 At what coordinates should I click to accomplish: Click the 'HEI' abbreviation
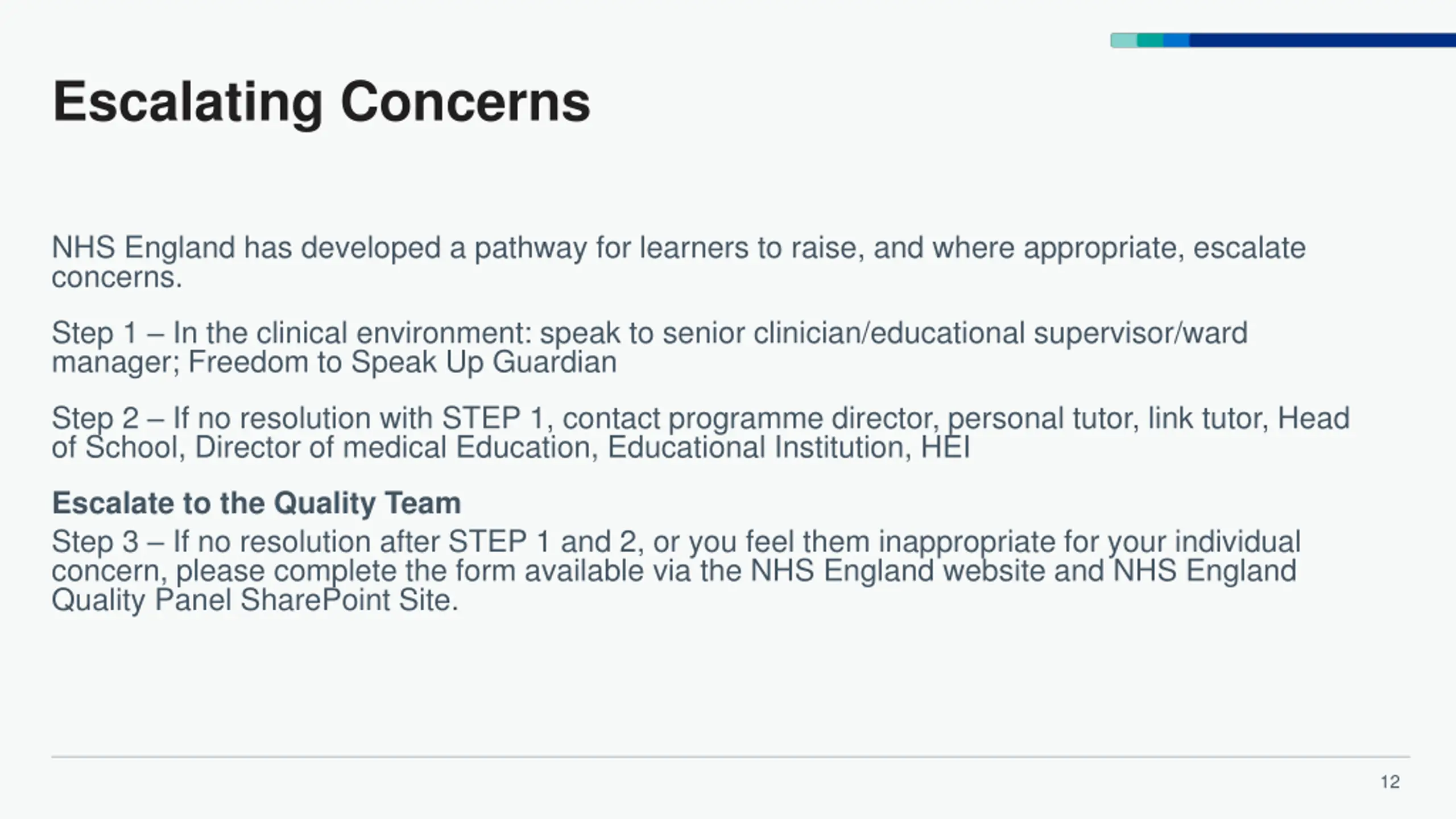tap(945, 448)
